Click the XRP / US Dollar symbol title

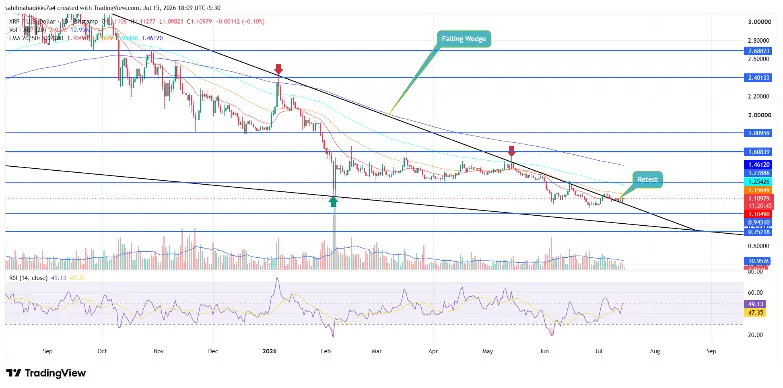coord(32,21)
